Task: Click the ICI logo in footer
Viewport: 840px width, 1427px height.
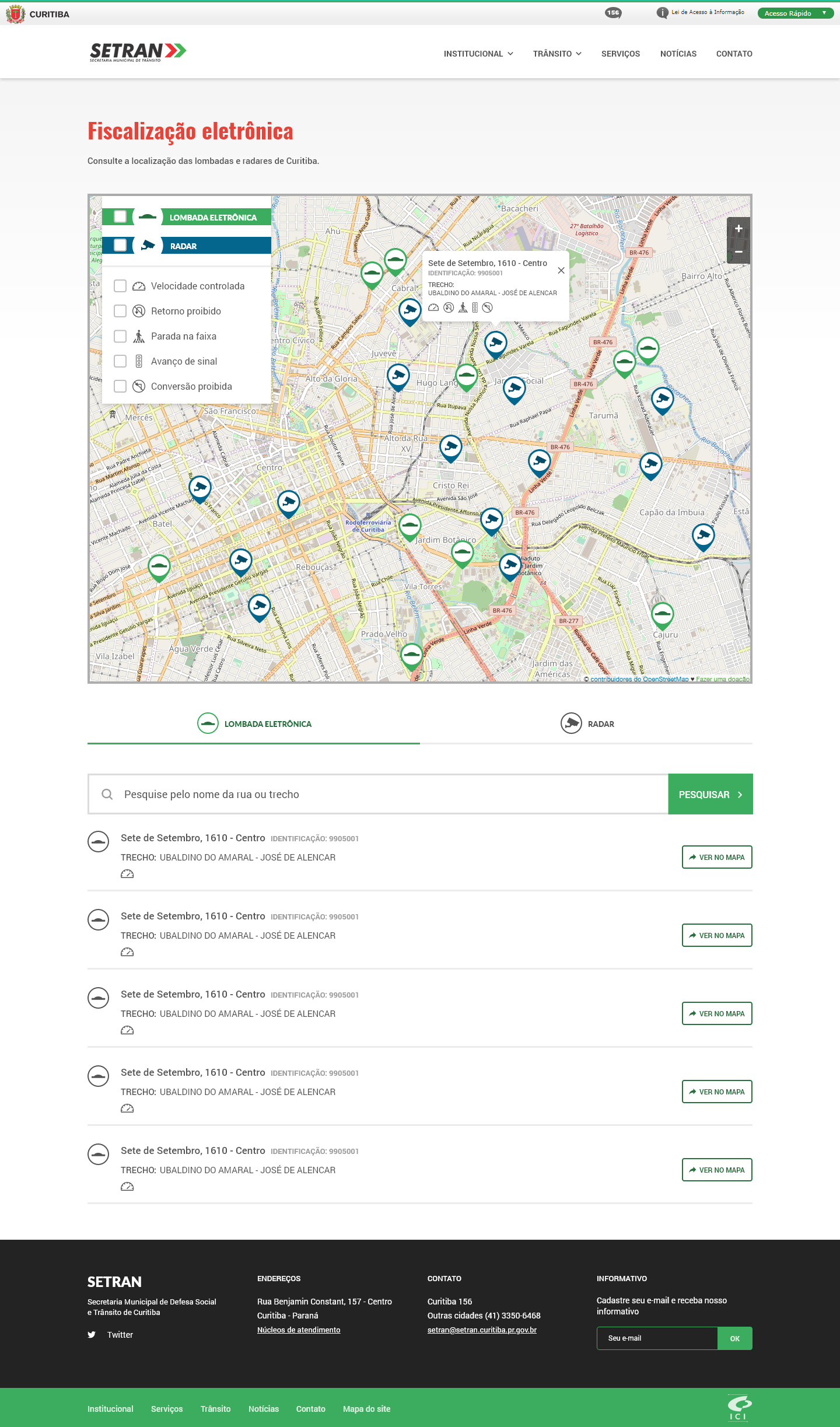Action: click(x=738, y=1407)
